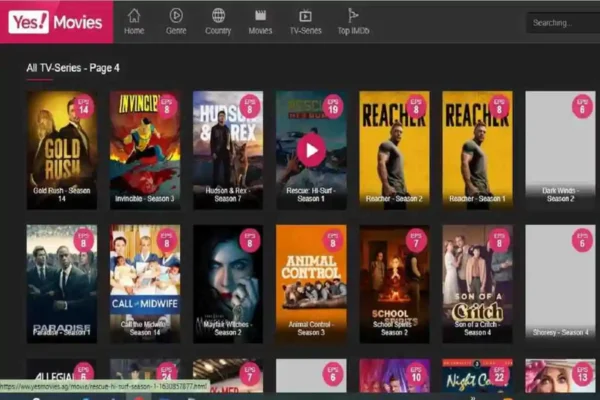The height and width of the screenshot is (400, 600).
Task: Click EPS 8 badge on Reacher Season 2
Action: point(416,106)
